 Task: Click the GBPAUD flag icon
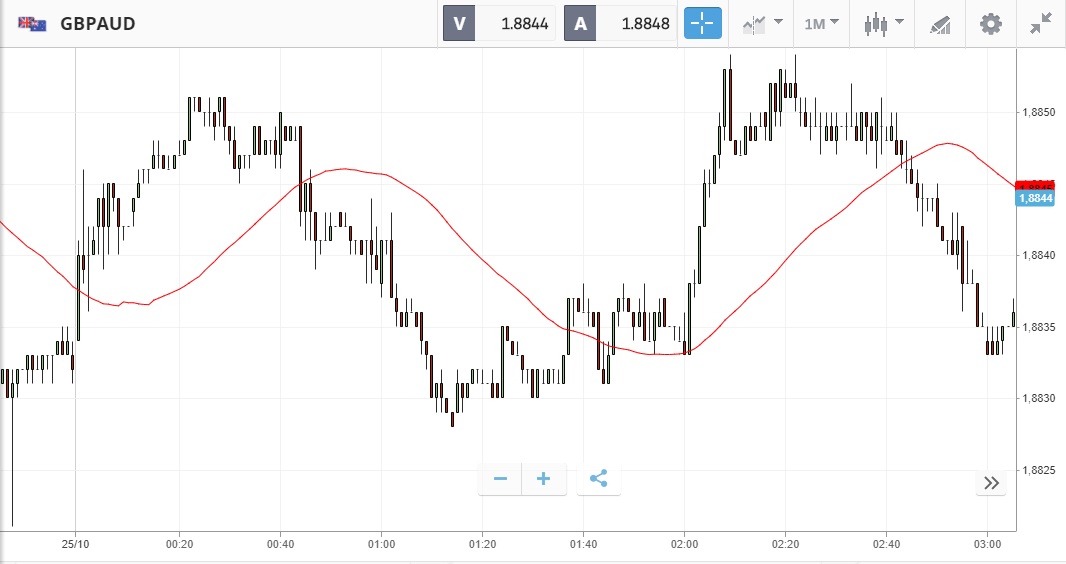point(32,23)
